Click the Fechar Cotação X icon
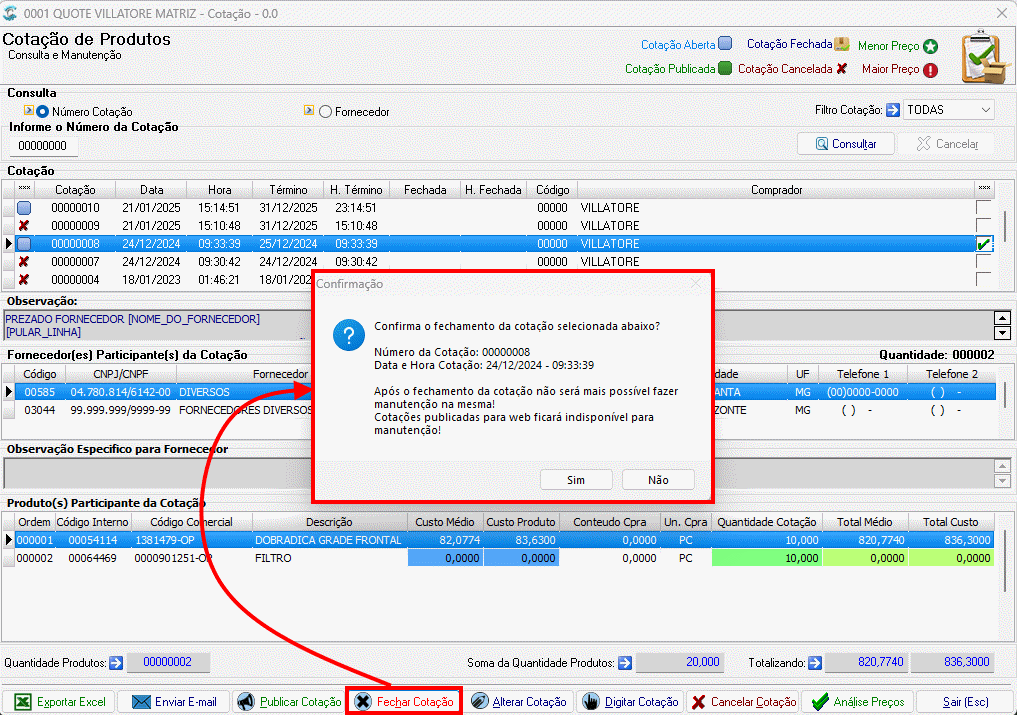Image resolution: width=1017 pixels, height=715 pixels. tap(363, 702)
